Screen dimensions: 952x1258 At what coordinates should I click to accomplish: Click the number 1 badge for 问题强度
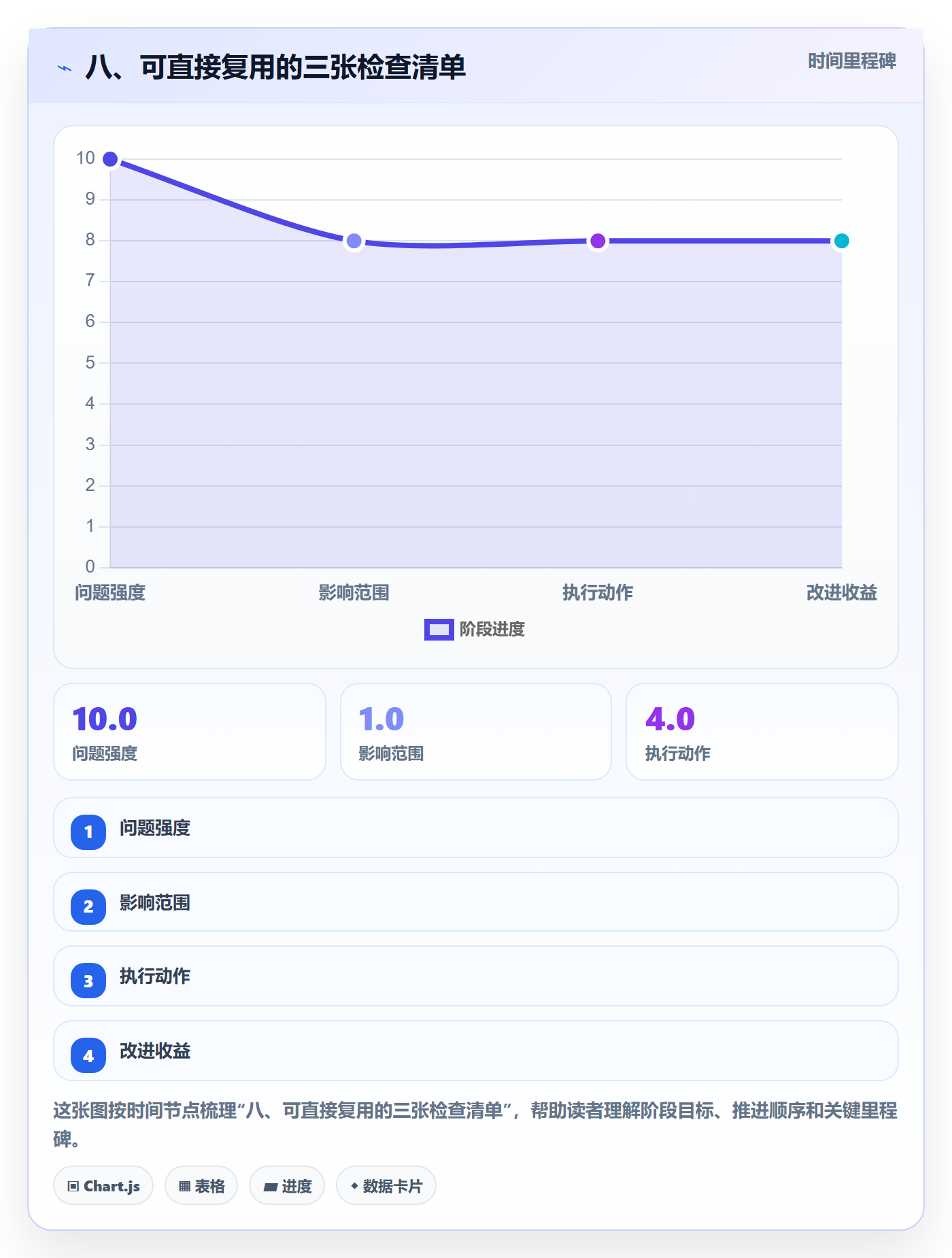pyautogui.click(x=88, y=832)
